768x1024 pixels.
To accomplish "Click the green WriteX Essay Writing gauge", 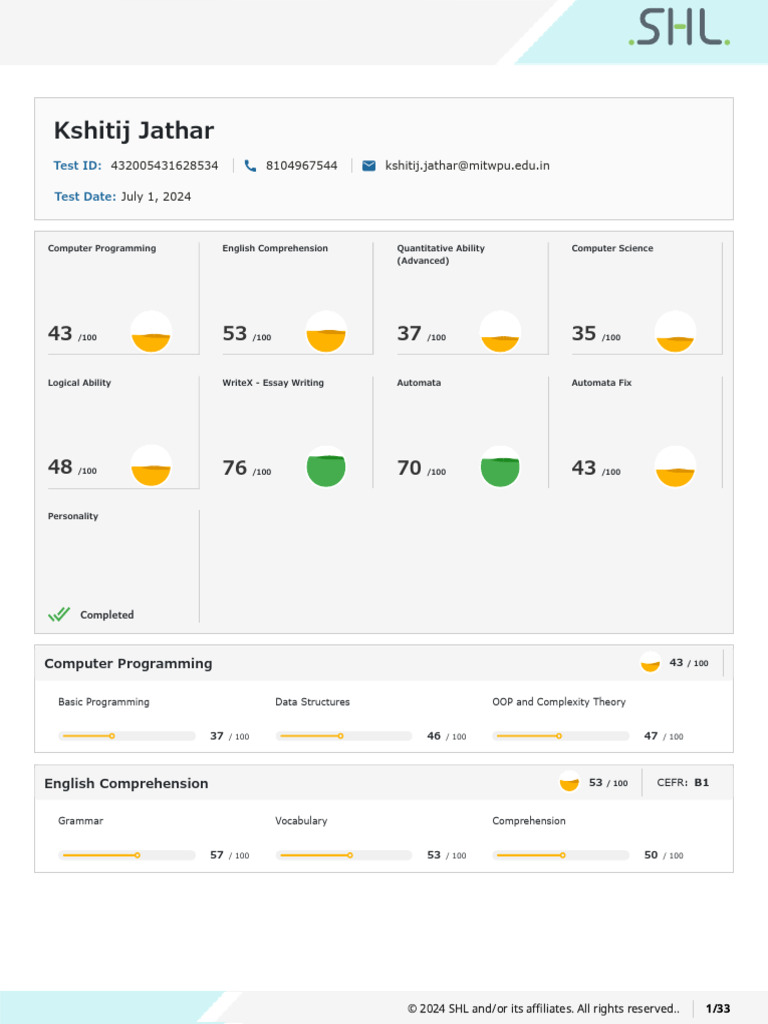I will point(326,467).
